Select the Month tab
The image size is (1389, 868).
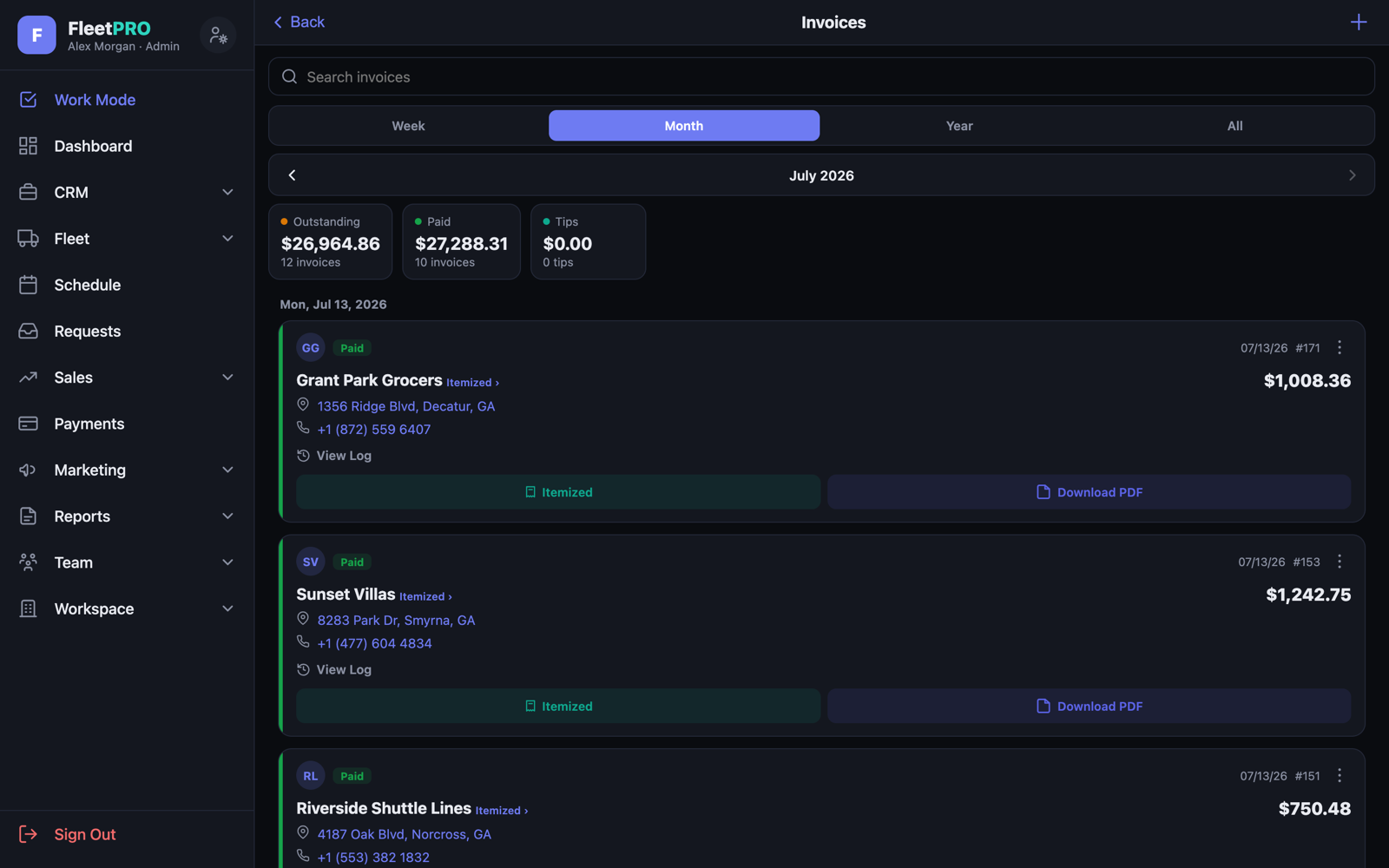(684, 126)
